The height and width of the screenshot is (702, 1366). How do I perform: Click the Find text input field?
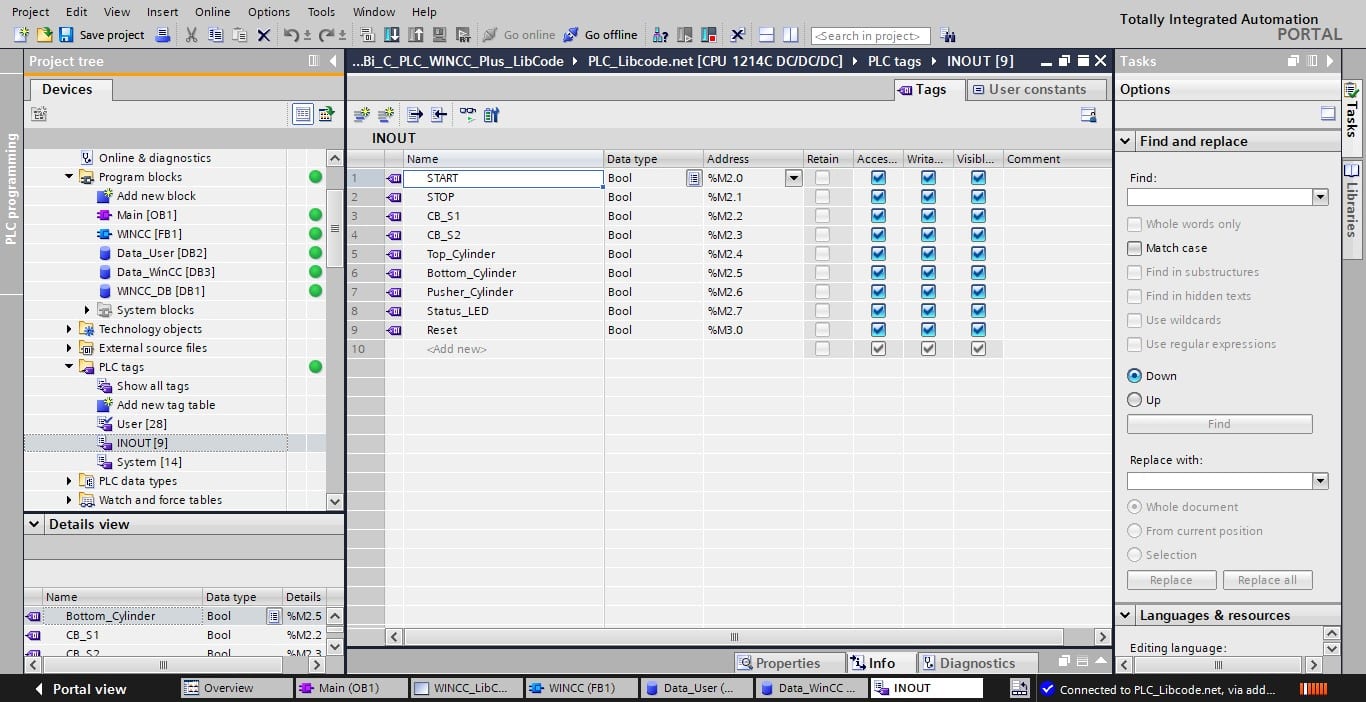point(1220,197)
